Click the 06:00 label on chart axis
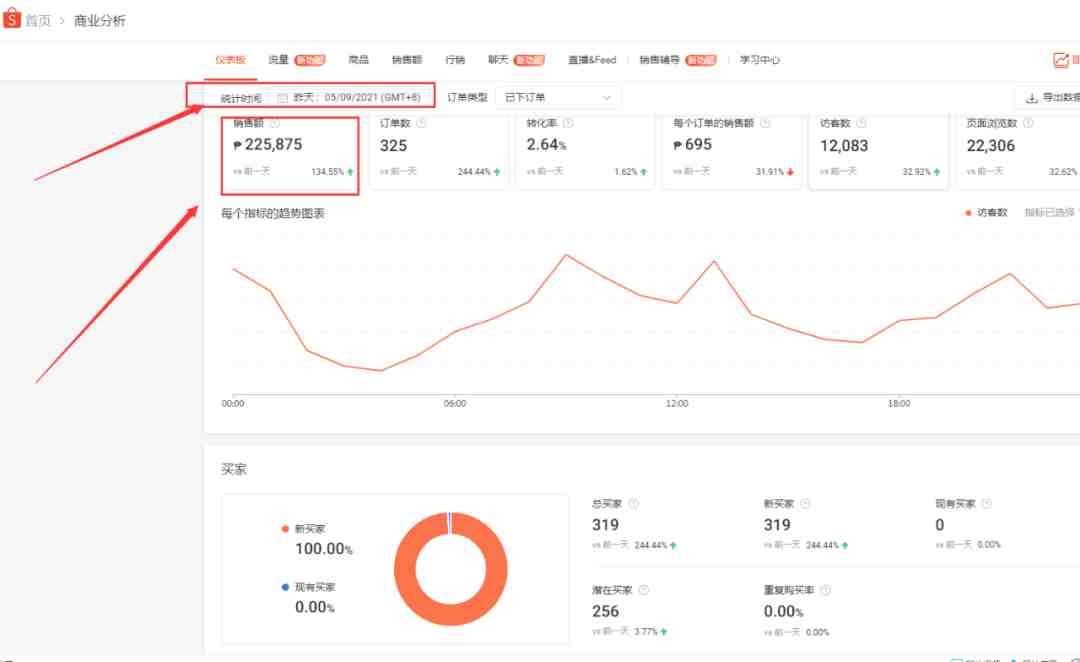This screenshot has width=1080, height=662. click(x=455, y=404)
